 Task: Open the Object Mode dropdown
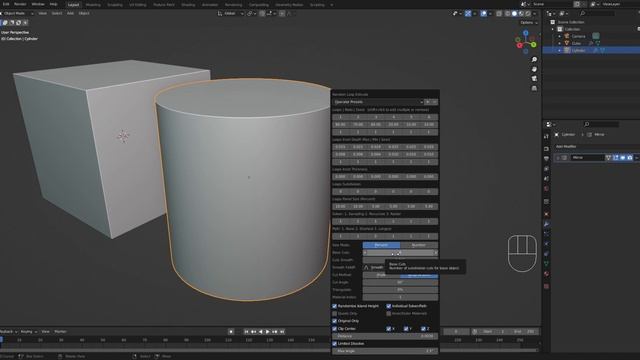coord(17,13)
